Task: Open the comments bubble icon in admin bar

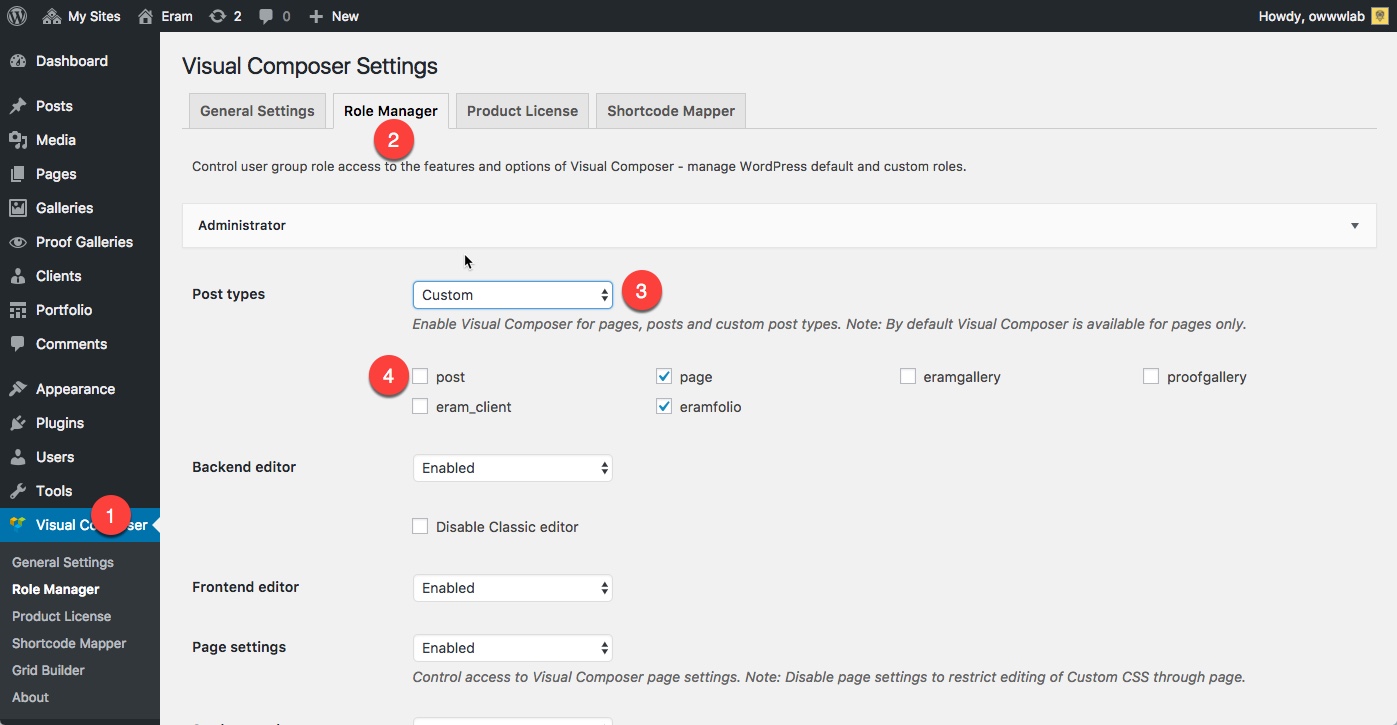Action: click(x=266, y=16)
